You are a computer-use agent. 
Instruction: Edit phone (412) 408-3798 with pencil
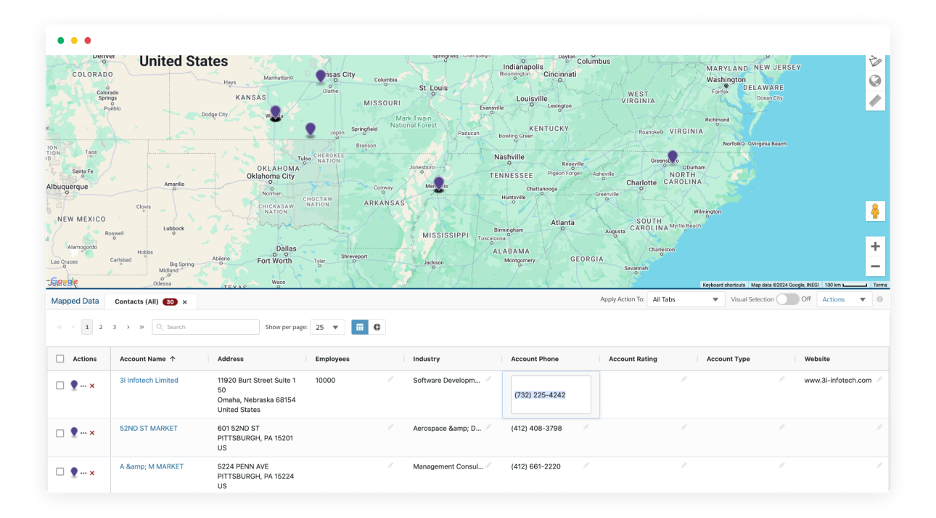(586, 427)
